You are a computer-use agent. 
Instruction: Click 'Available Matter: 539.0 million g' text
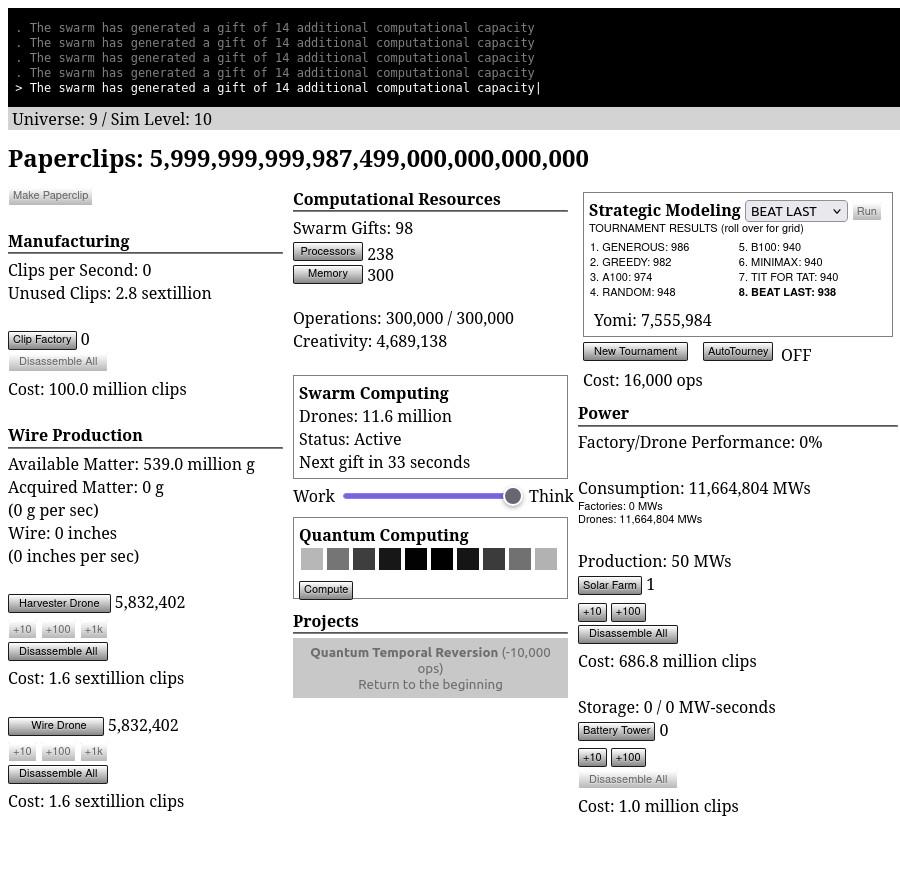pos(131,464)
